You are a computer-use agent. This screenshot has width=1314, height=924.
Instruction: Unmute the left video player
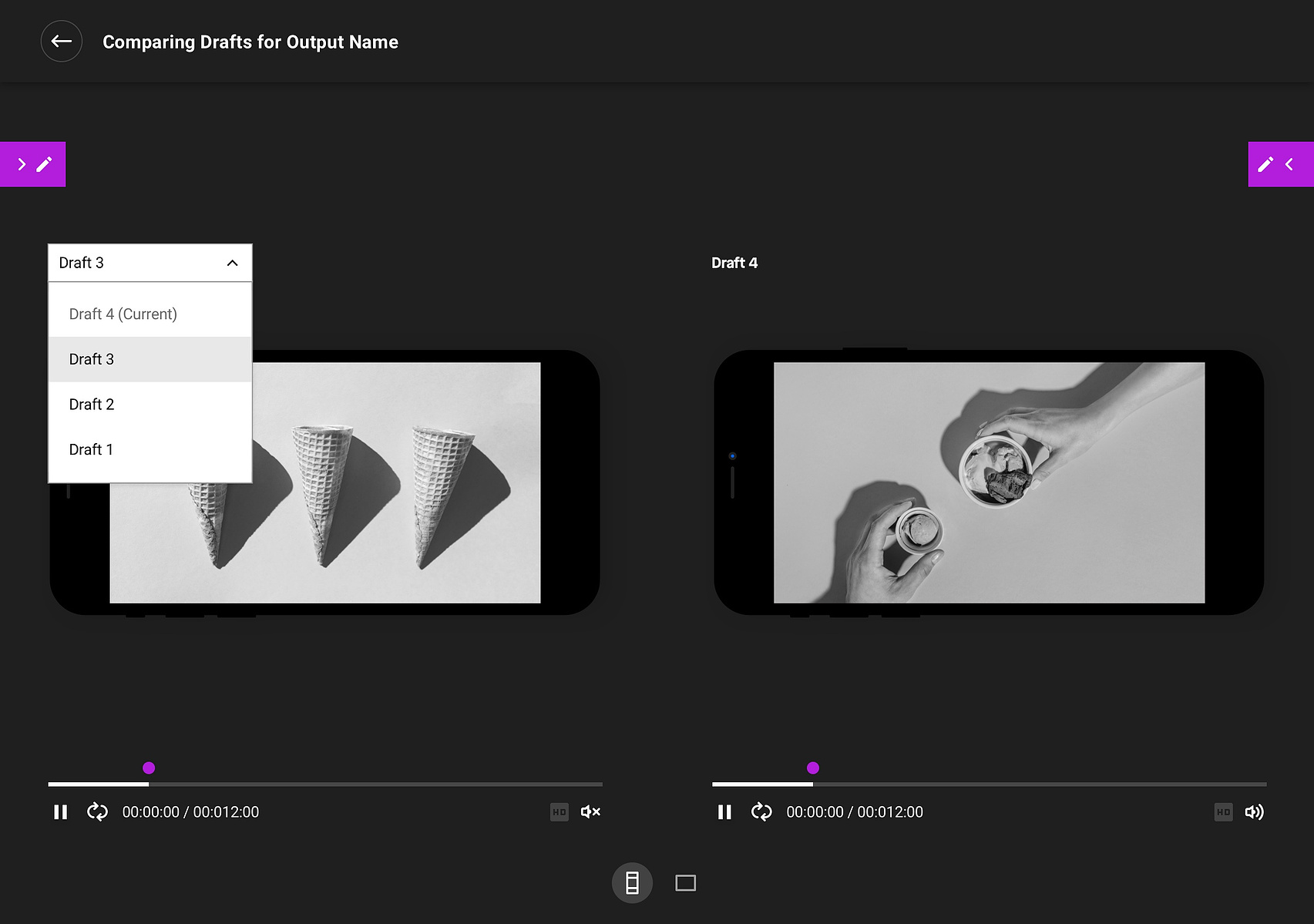pyautogui.click(x=590, y=811)
